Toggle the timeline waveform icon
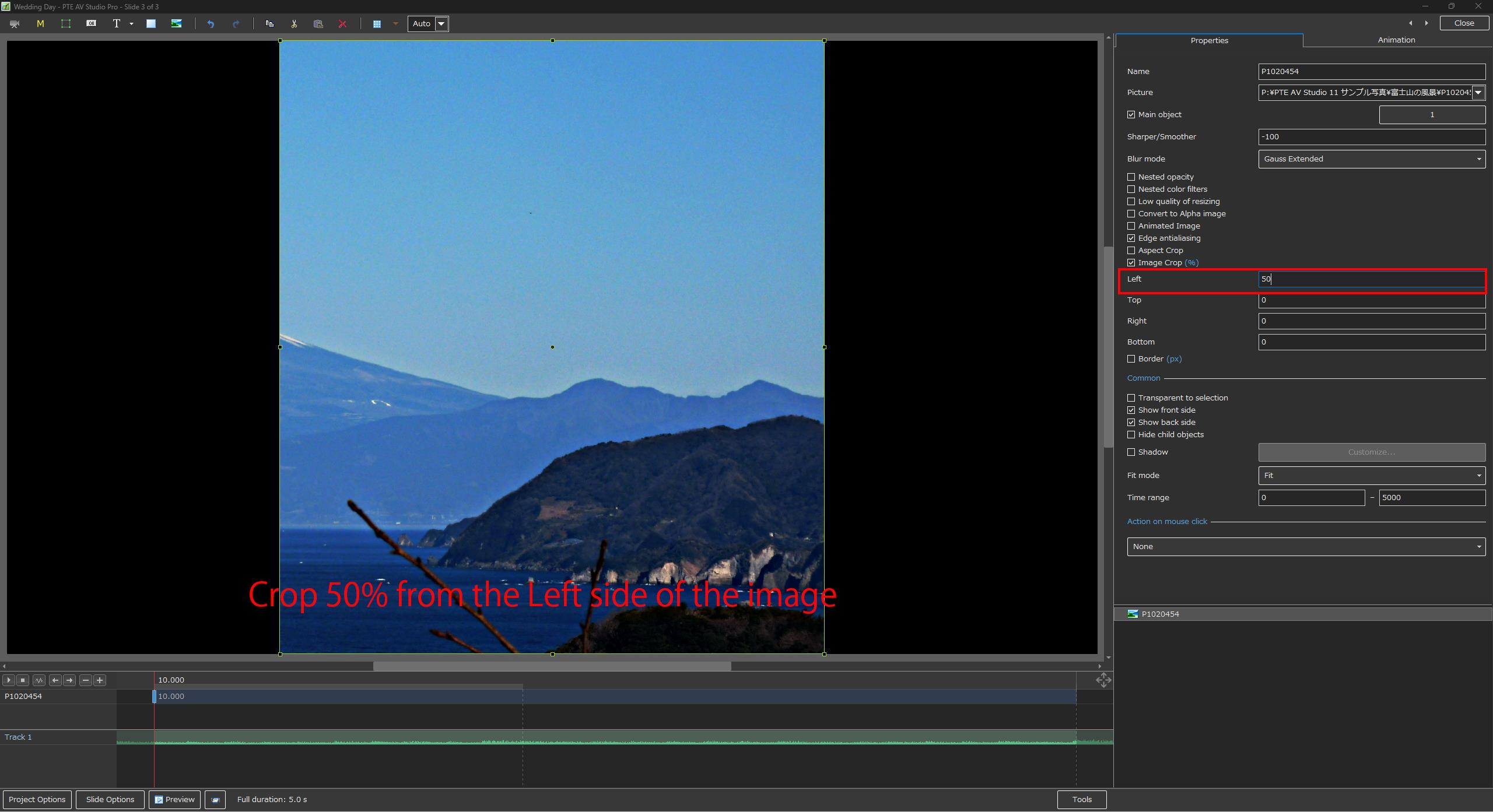1493x812 pixels. (39, 680)
